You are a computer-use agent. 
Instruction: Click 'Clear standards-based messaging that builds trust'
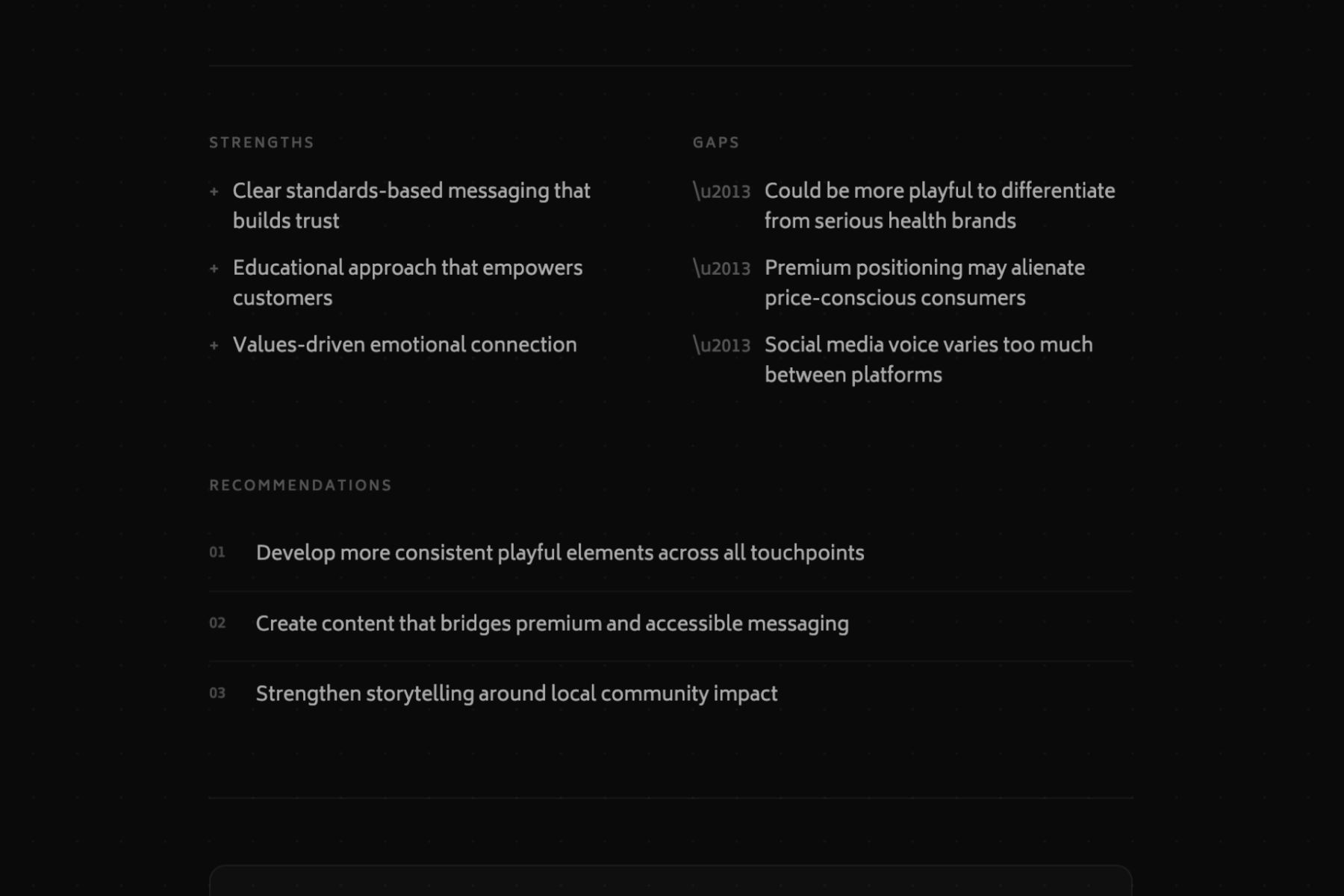tap(411, 205)
